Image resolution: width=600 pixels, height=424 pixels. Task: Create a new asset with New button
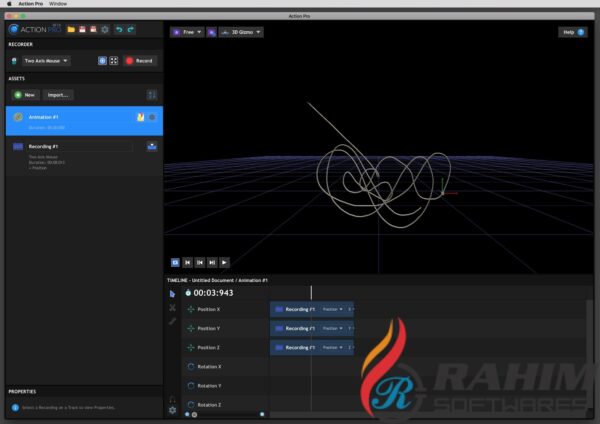(25, 95)
